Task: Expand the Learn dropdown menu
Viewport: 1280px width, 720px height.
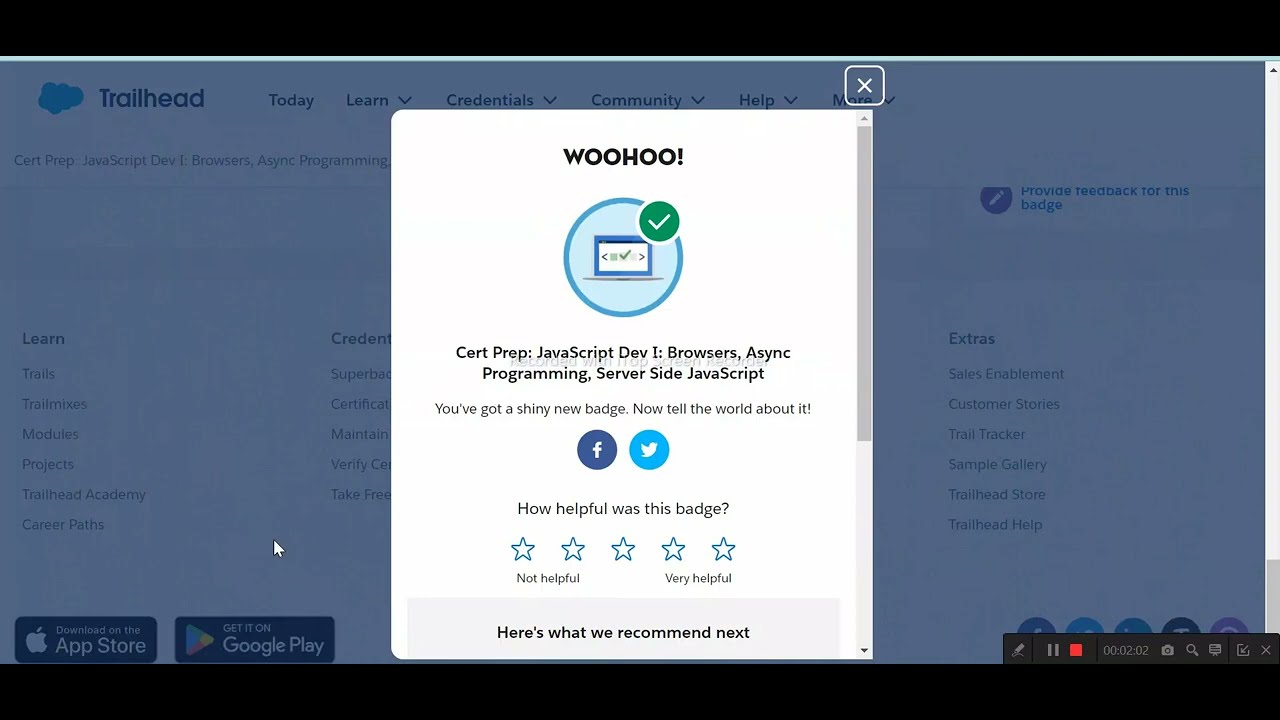Action: click(x=379, y=100)
